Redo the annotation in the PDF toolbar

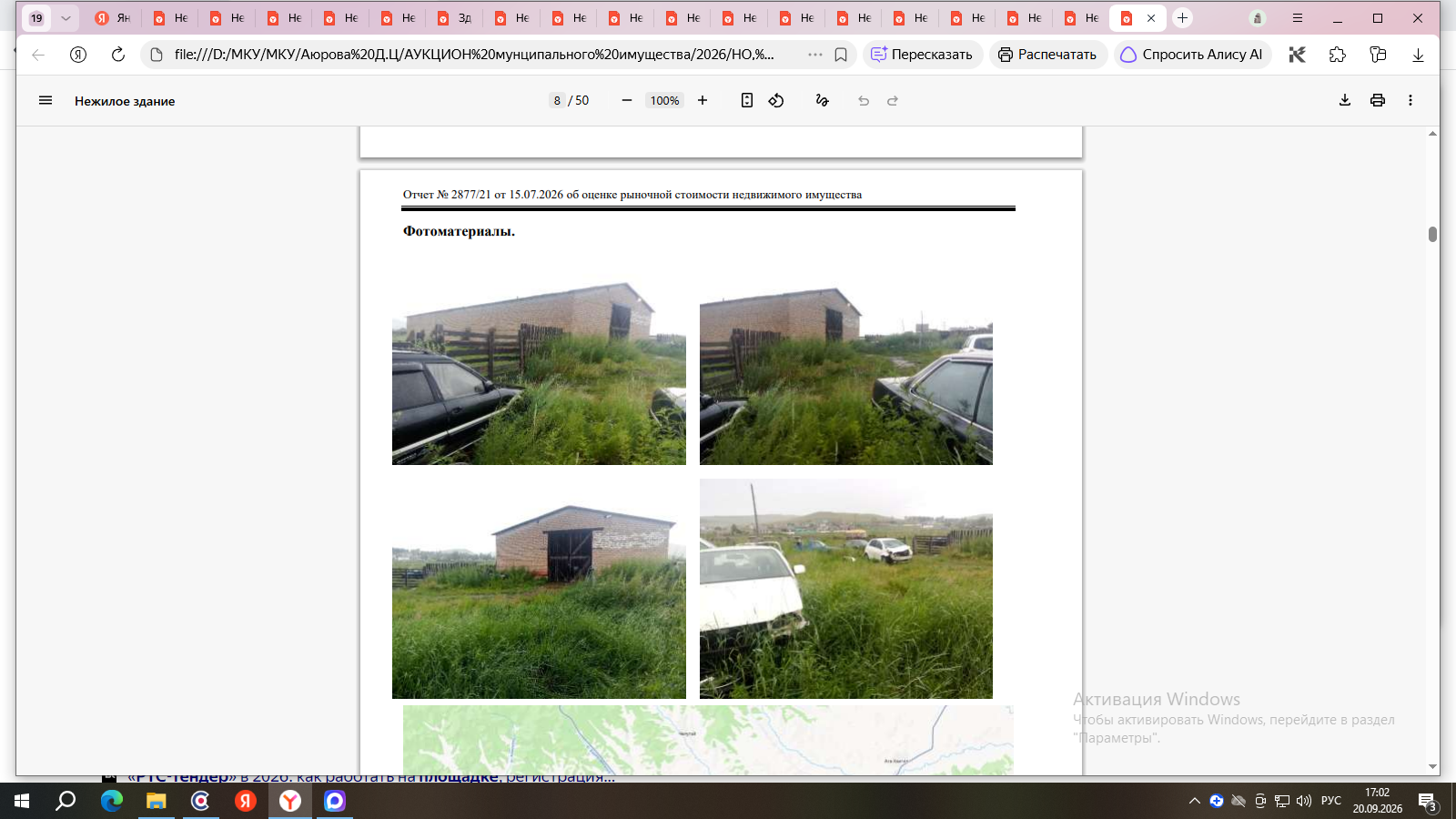(x=893, y=100)
